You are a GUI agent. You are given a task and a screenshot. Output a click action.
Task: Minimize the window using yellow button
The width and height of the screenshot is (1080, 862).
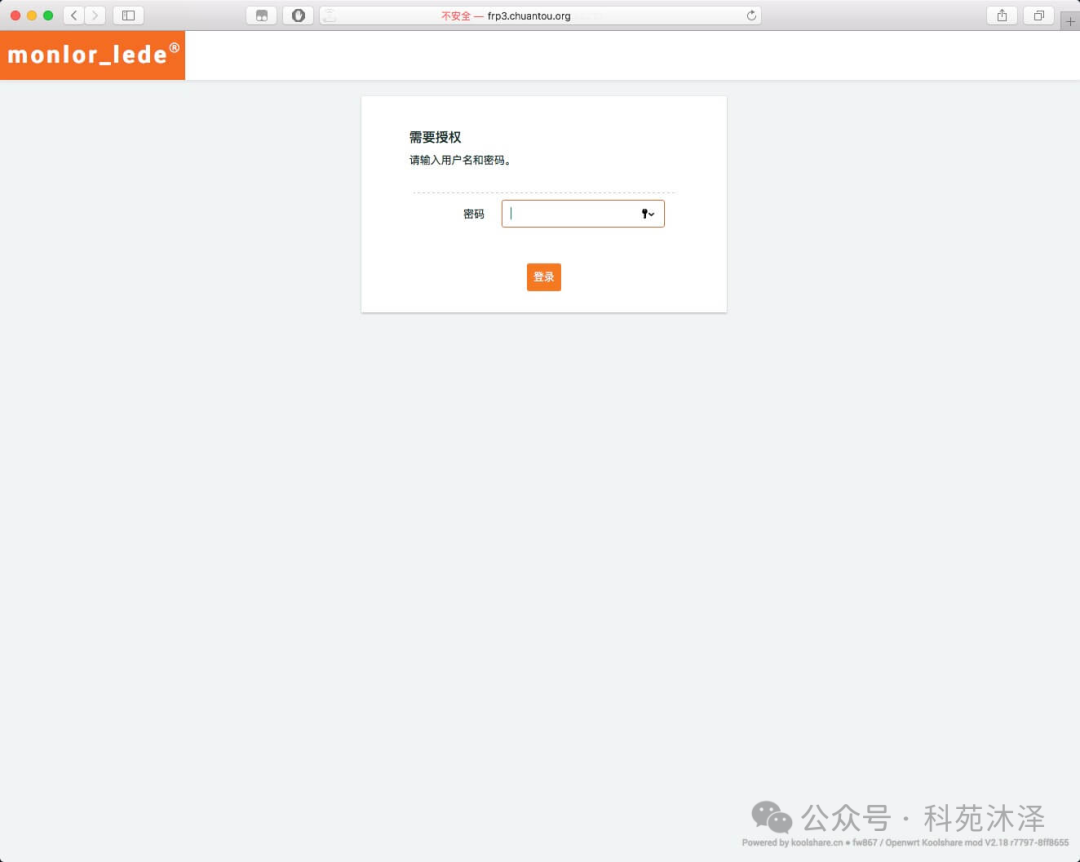(31, 16)
